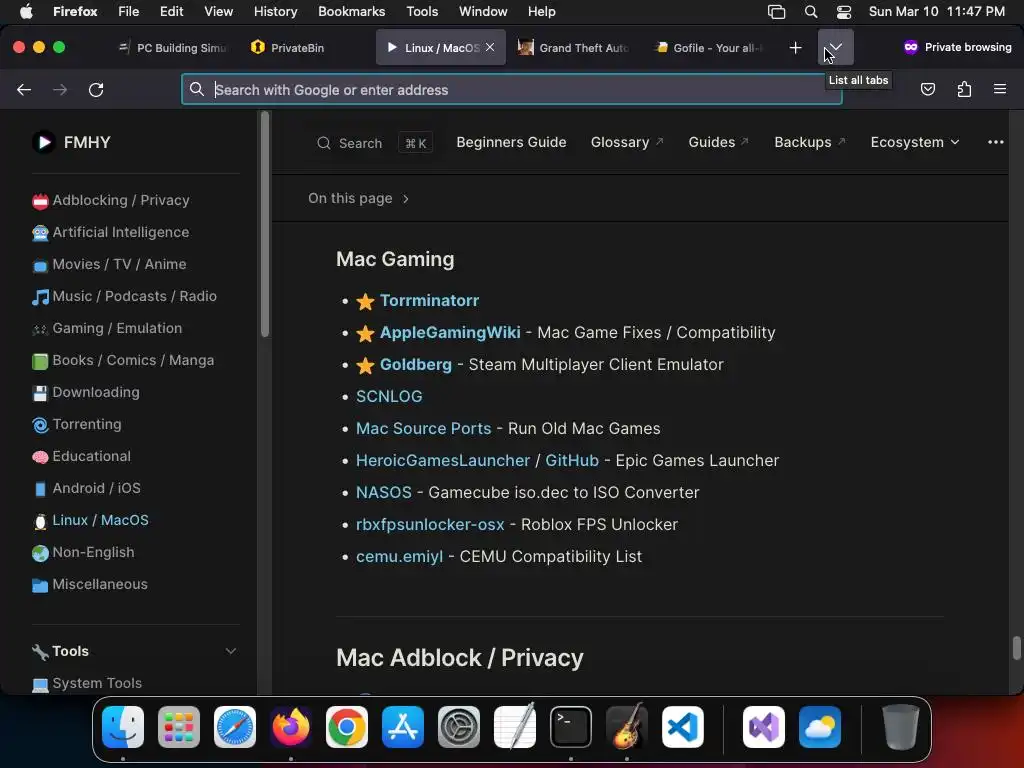
Task: Launch GarageBand from the dock
Action: [x=627, y=727]
